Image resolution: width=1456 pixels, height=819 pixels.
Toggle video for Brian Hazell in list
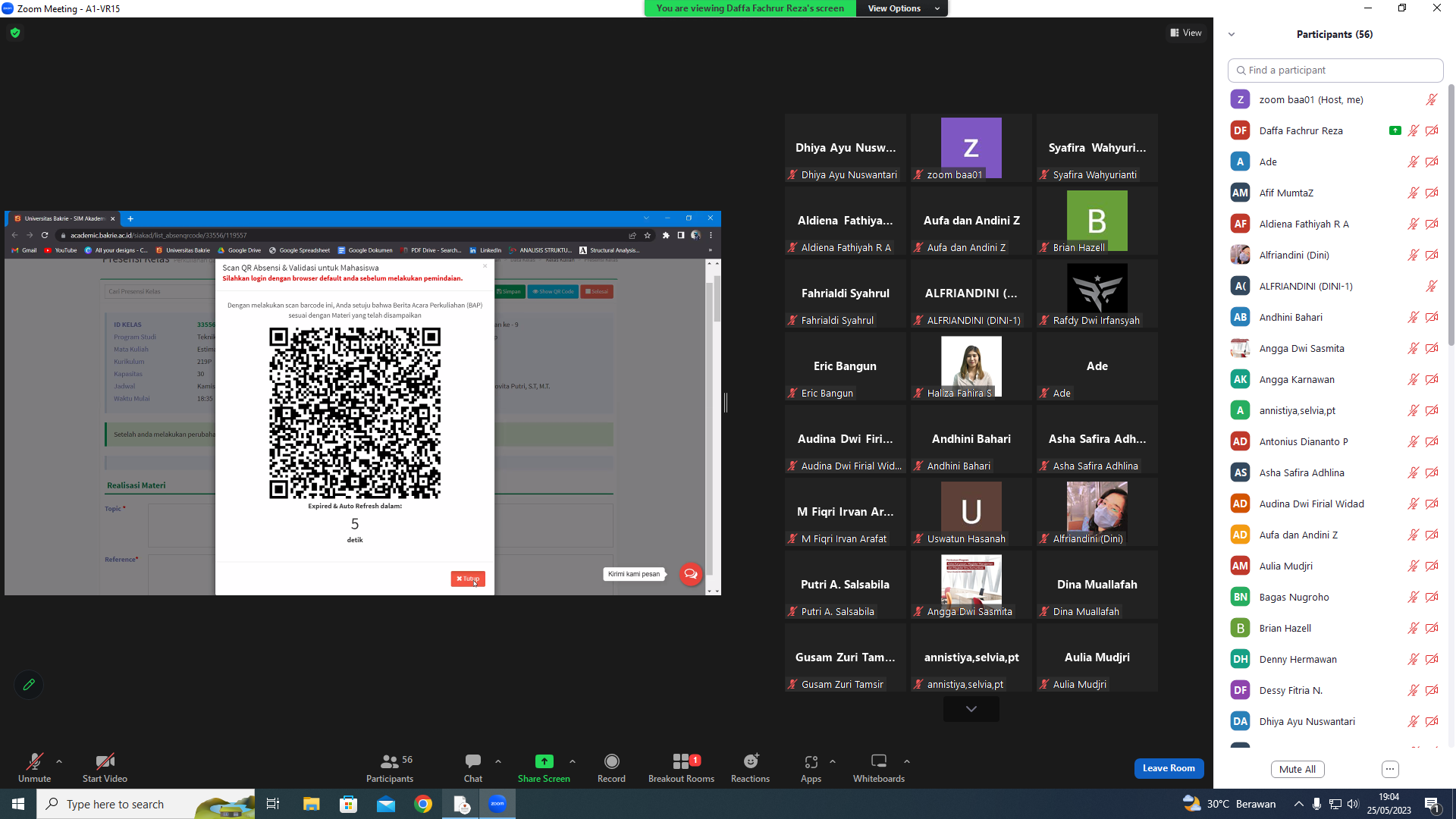click(1432, 628)
